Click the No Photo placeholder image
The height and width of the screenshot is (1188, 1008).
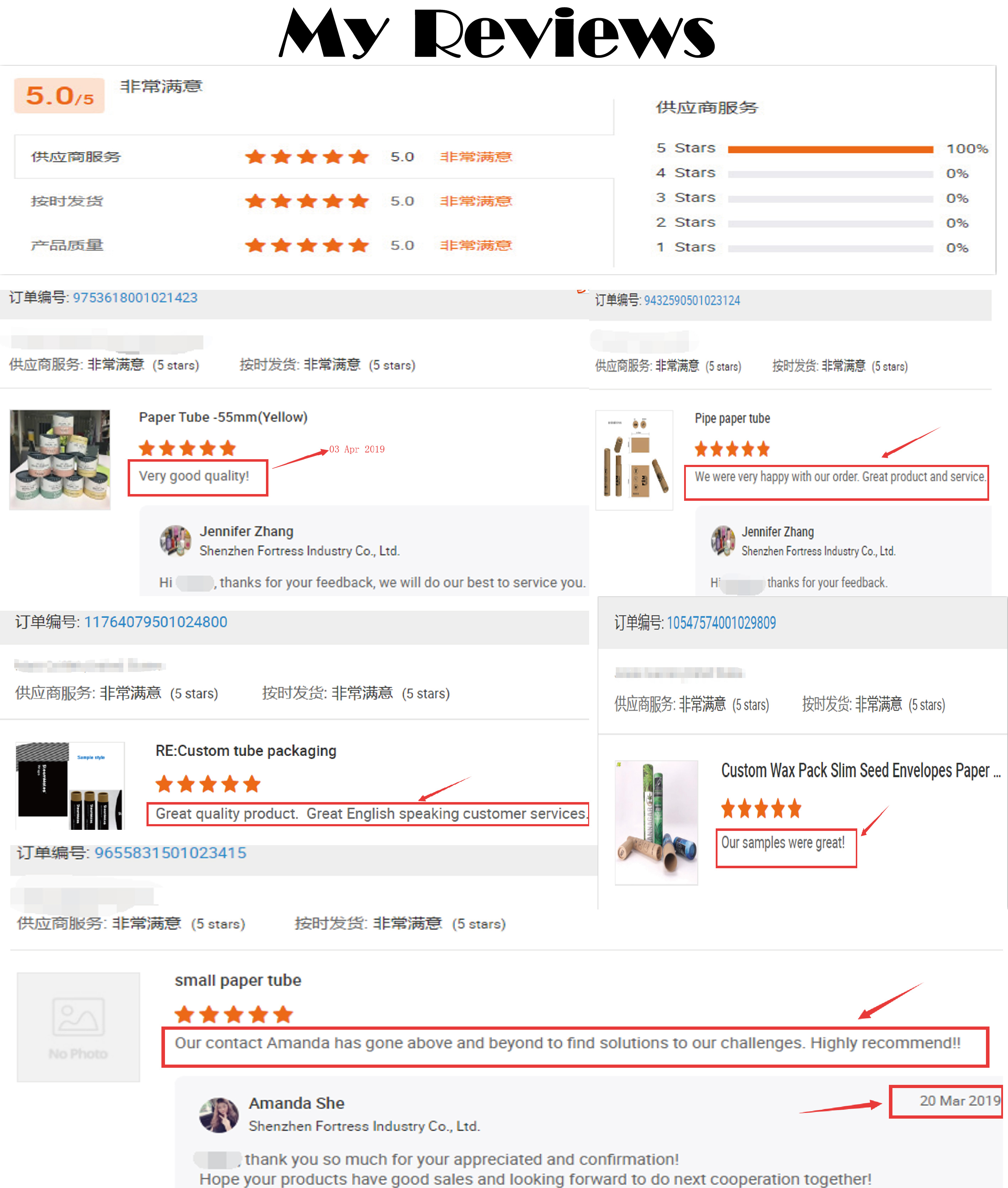point(78,1027)
